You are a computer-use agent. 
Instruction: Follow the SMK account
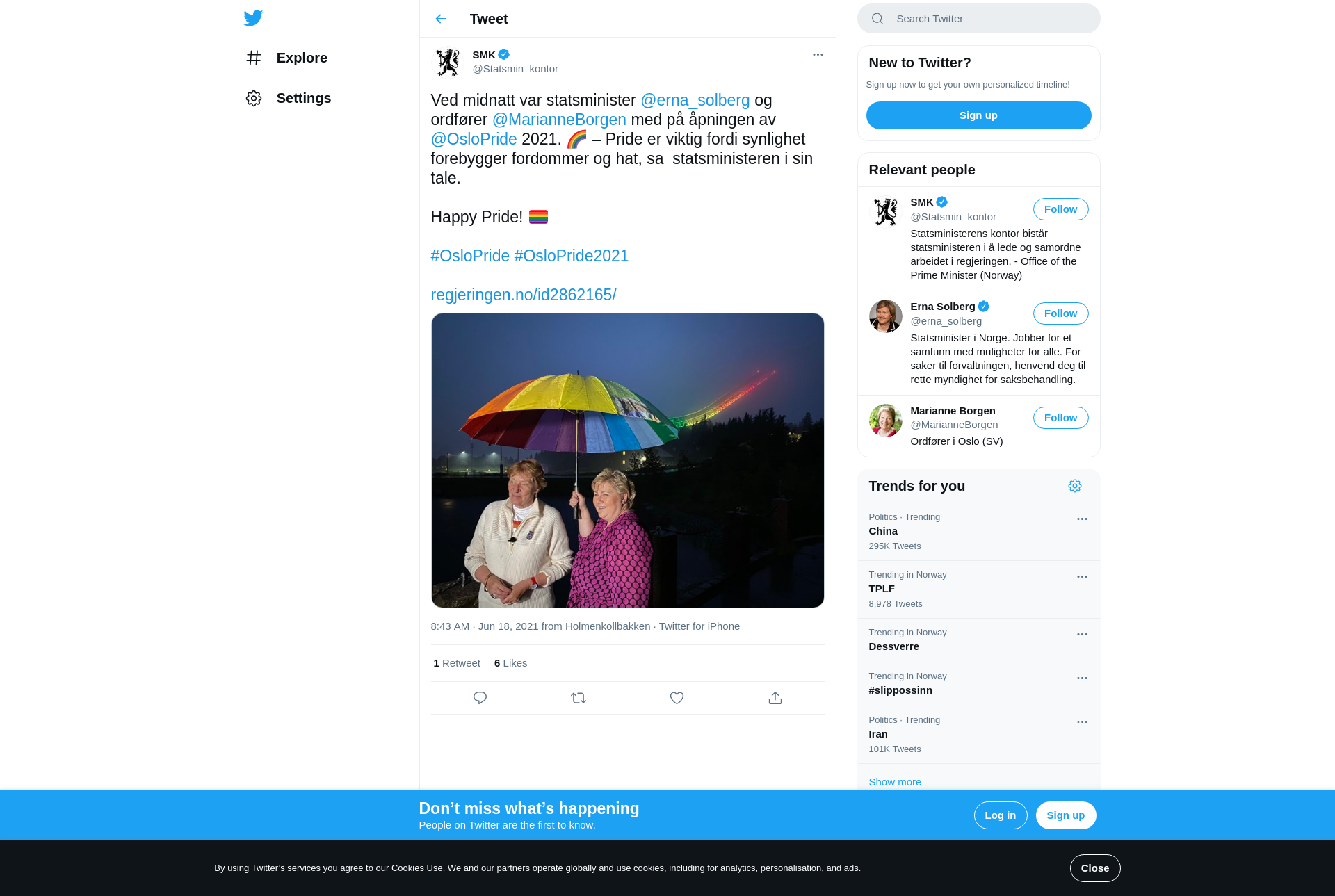pyautogui.click(x=1060, y=209)
